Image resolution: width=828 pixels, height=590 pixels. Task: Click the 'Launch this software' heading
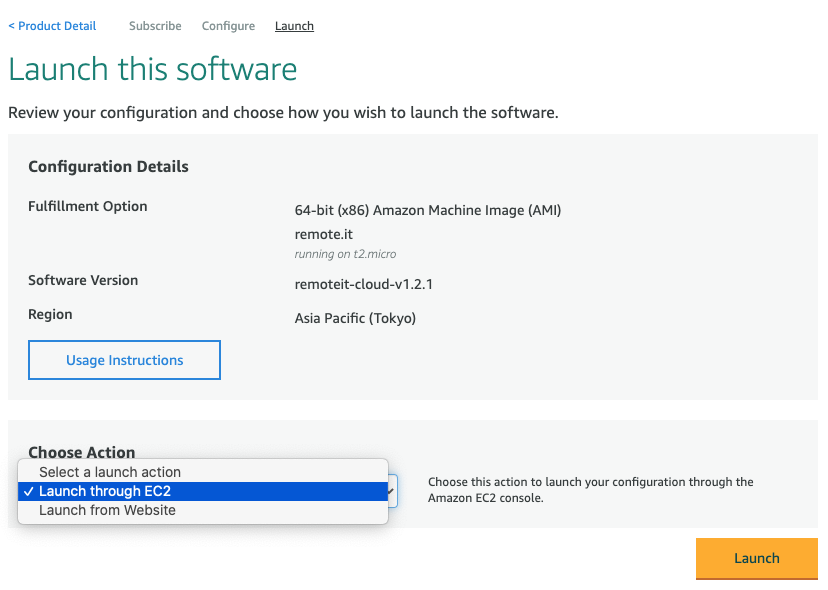[153, 69]
